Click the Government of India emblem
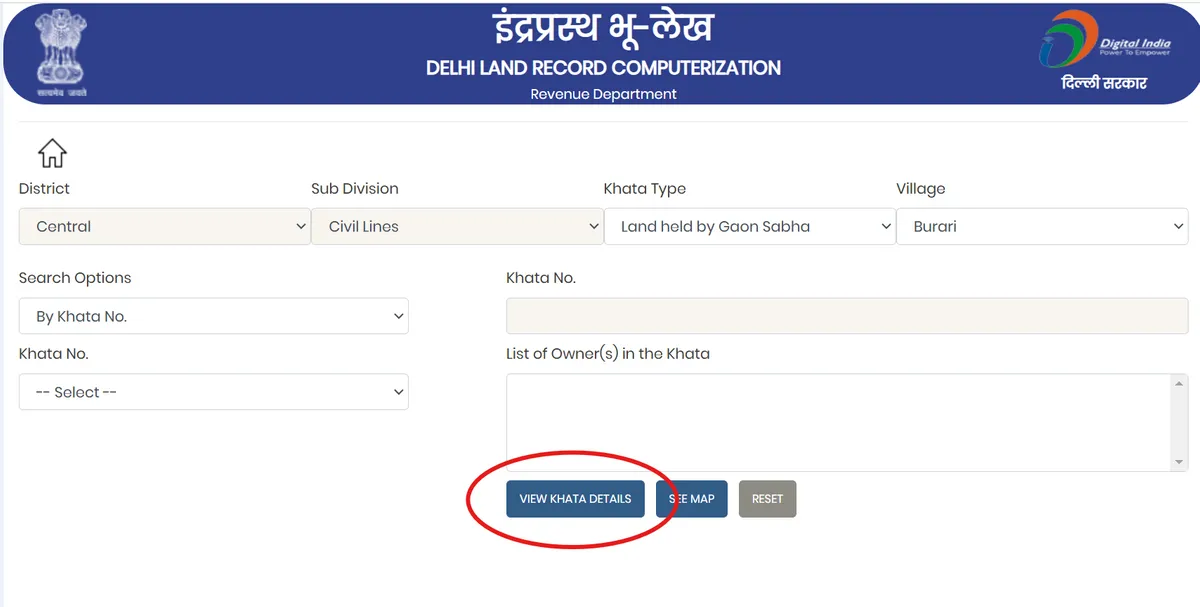The width and height of the screenshot is (1200, 607). (x=62, y=52)
